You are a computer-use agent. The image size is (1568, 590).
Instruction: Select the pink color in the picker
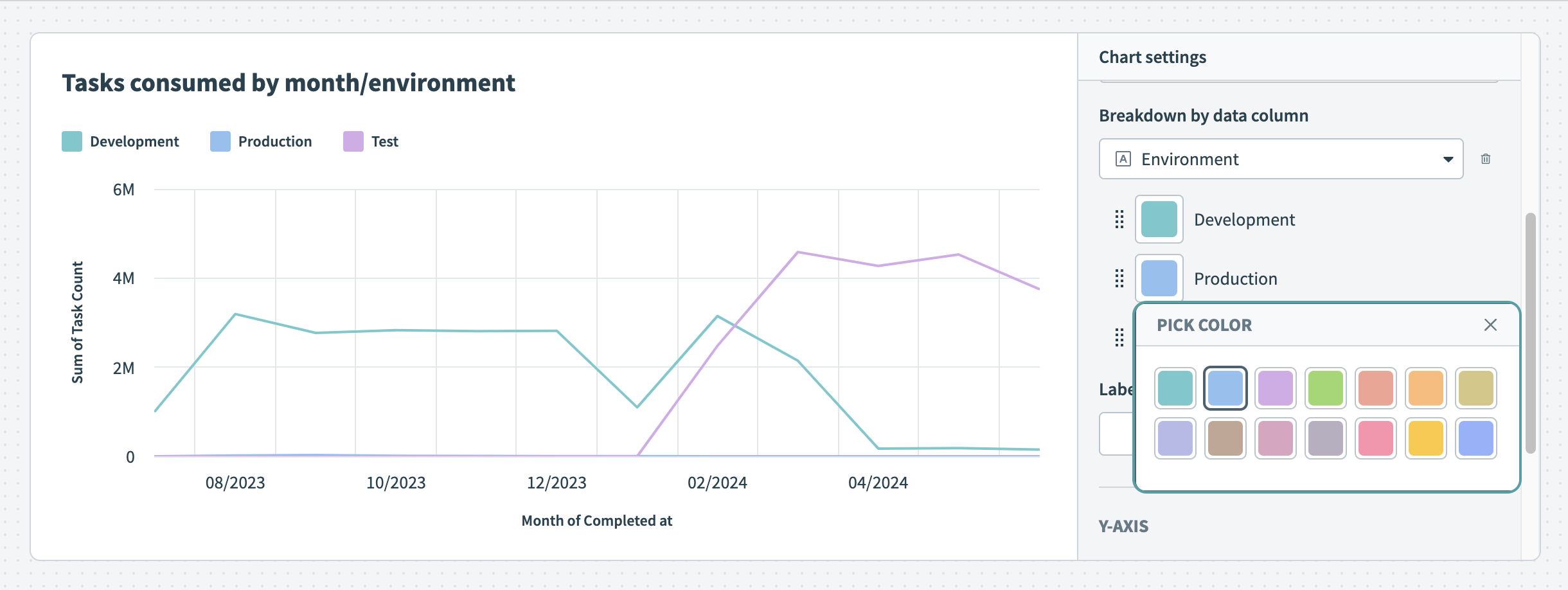[x=1375, y=438]
